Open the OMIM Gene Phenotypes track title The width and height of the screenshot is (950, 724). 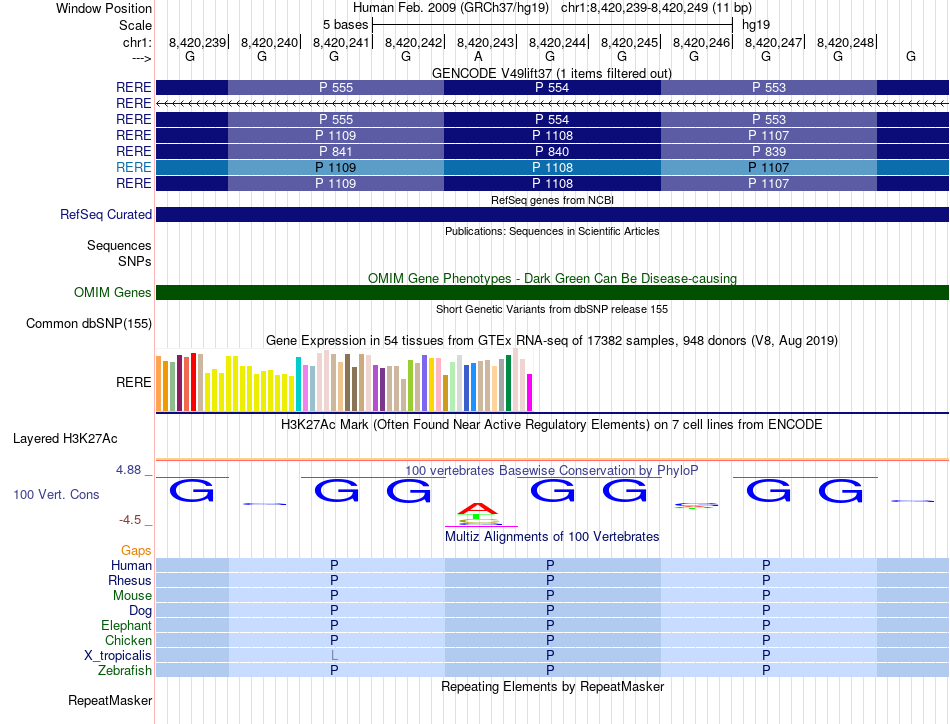pyautogui.click(x=552, y=278)
